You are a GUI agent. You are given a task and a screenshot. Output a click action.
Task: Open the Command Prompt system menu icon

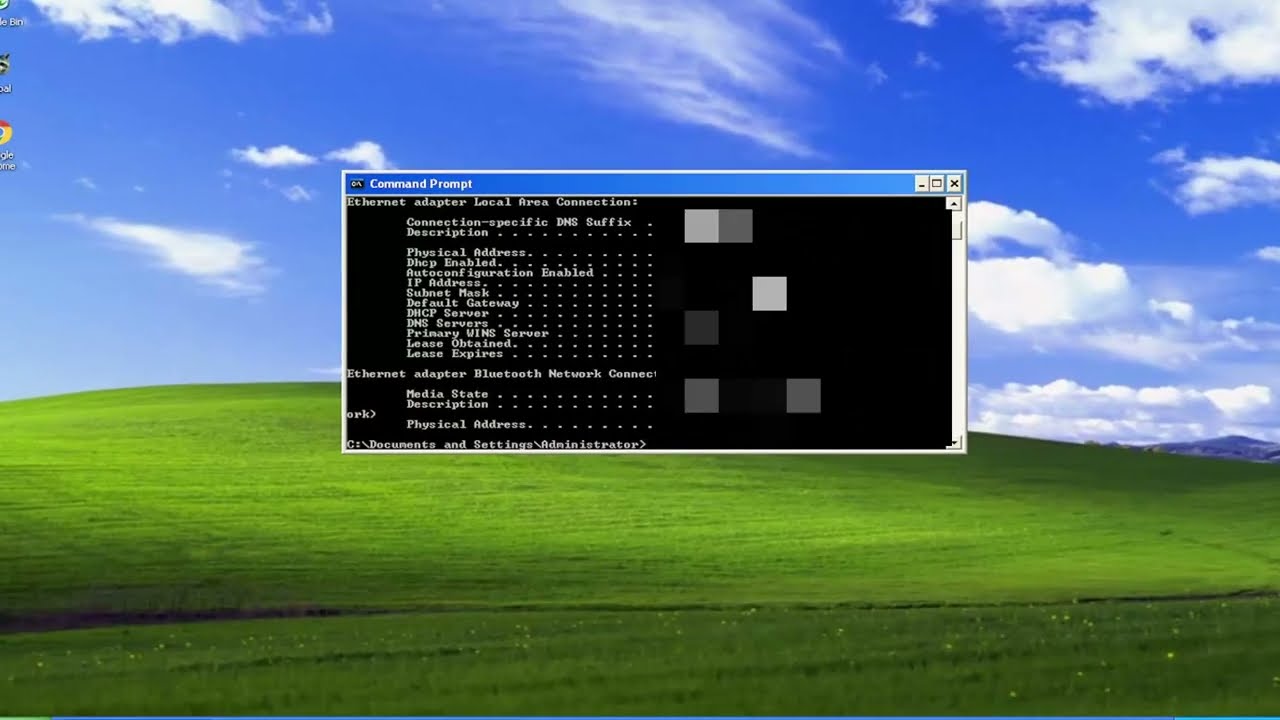[356, 184]
